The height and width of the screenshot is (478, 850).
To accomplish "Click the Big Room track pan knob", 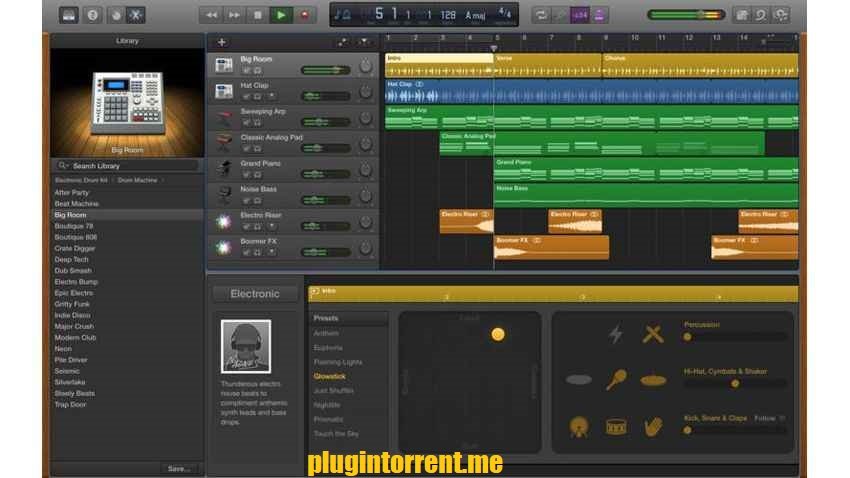I will point(365,66).
